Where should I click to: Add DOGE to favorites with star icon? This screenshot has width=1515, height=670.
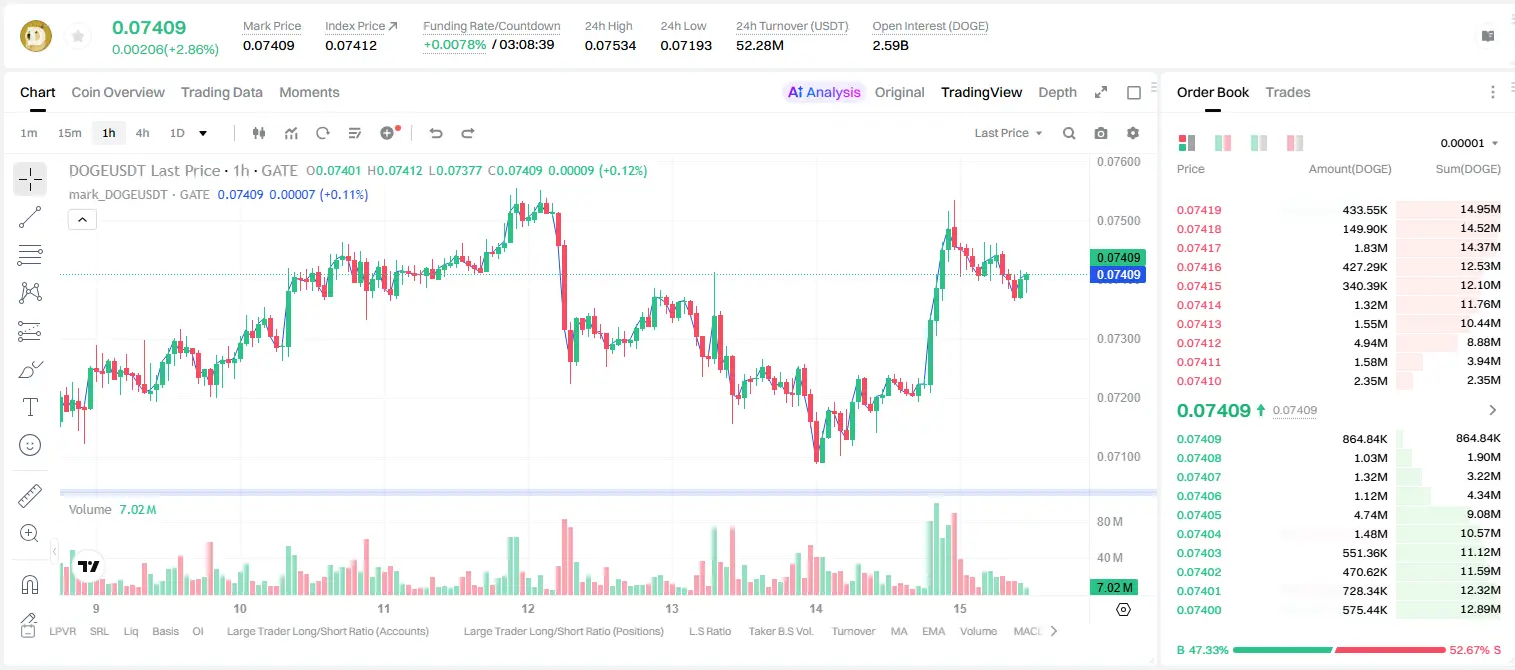pos(78,36)
